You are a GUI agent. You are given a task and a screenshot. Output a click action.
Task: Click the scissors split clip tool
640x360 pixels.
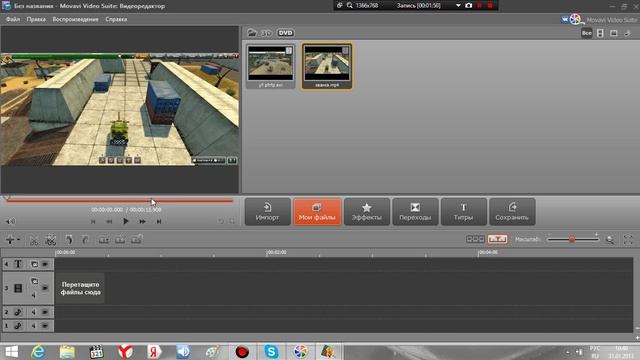click(x=34, y=240)
